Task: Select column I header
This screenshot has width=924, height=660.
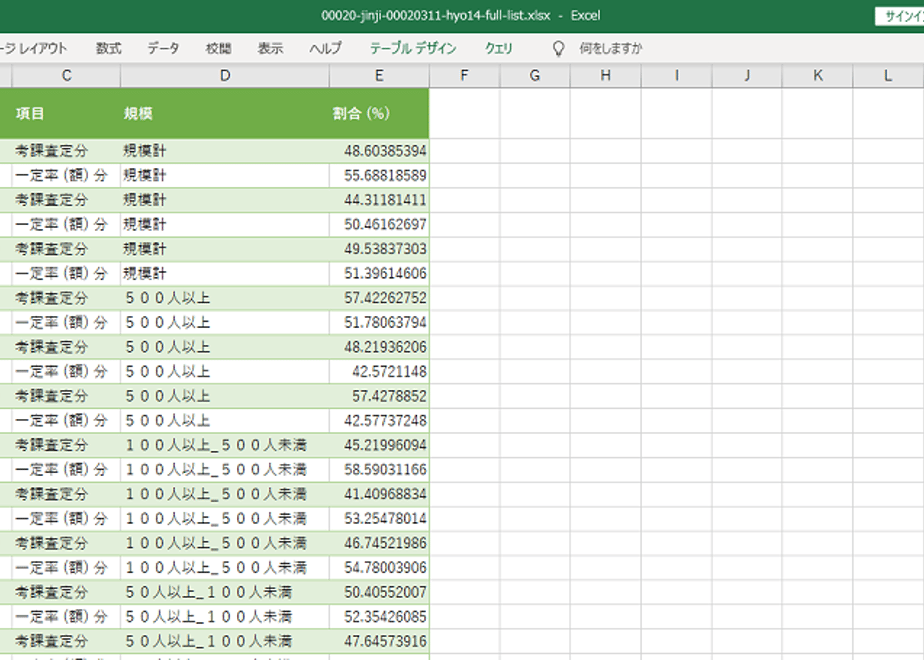Action: coord(676,75)
